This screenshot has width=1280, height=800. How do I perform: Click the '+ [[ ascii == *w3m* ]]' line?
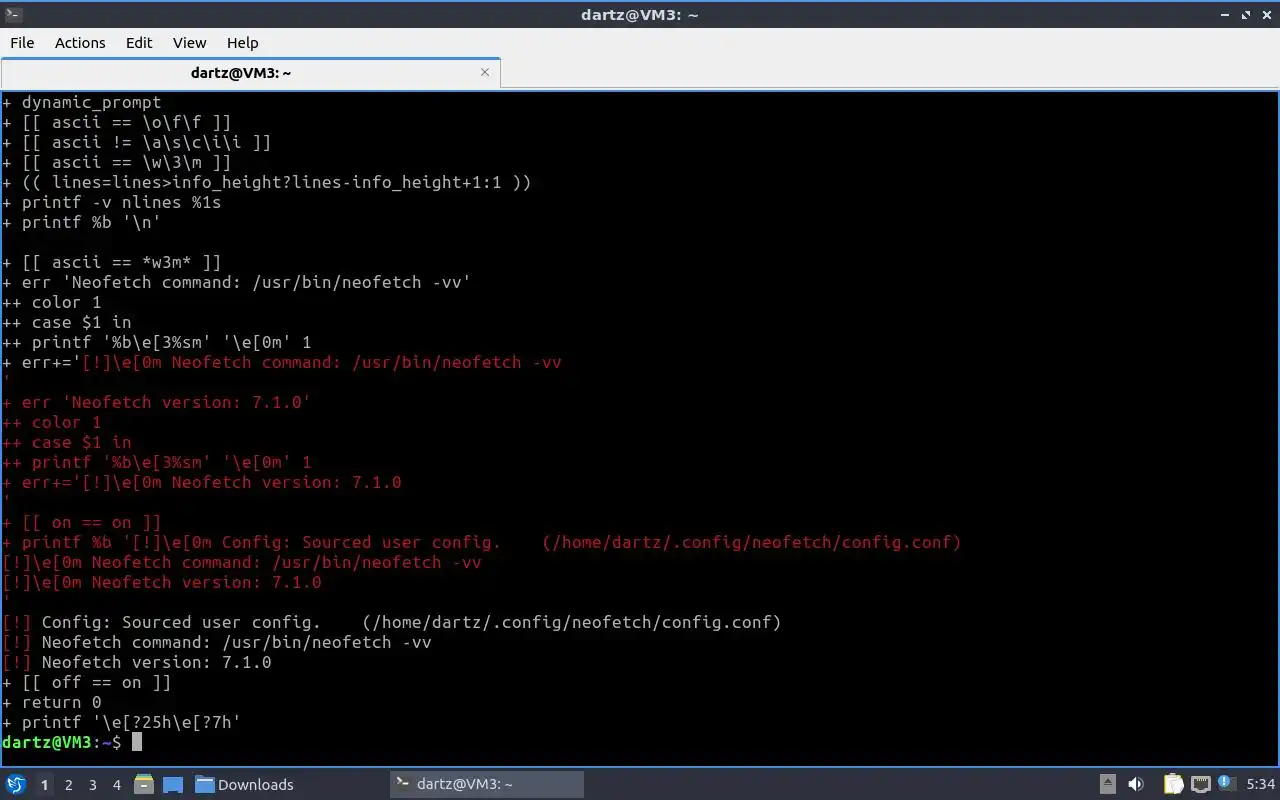(x=112, y=262)
